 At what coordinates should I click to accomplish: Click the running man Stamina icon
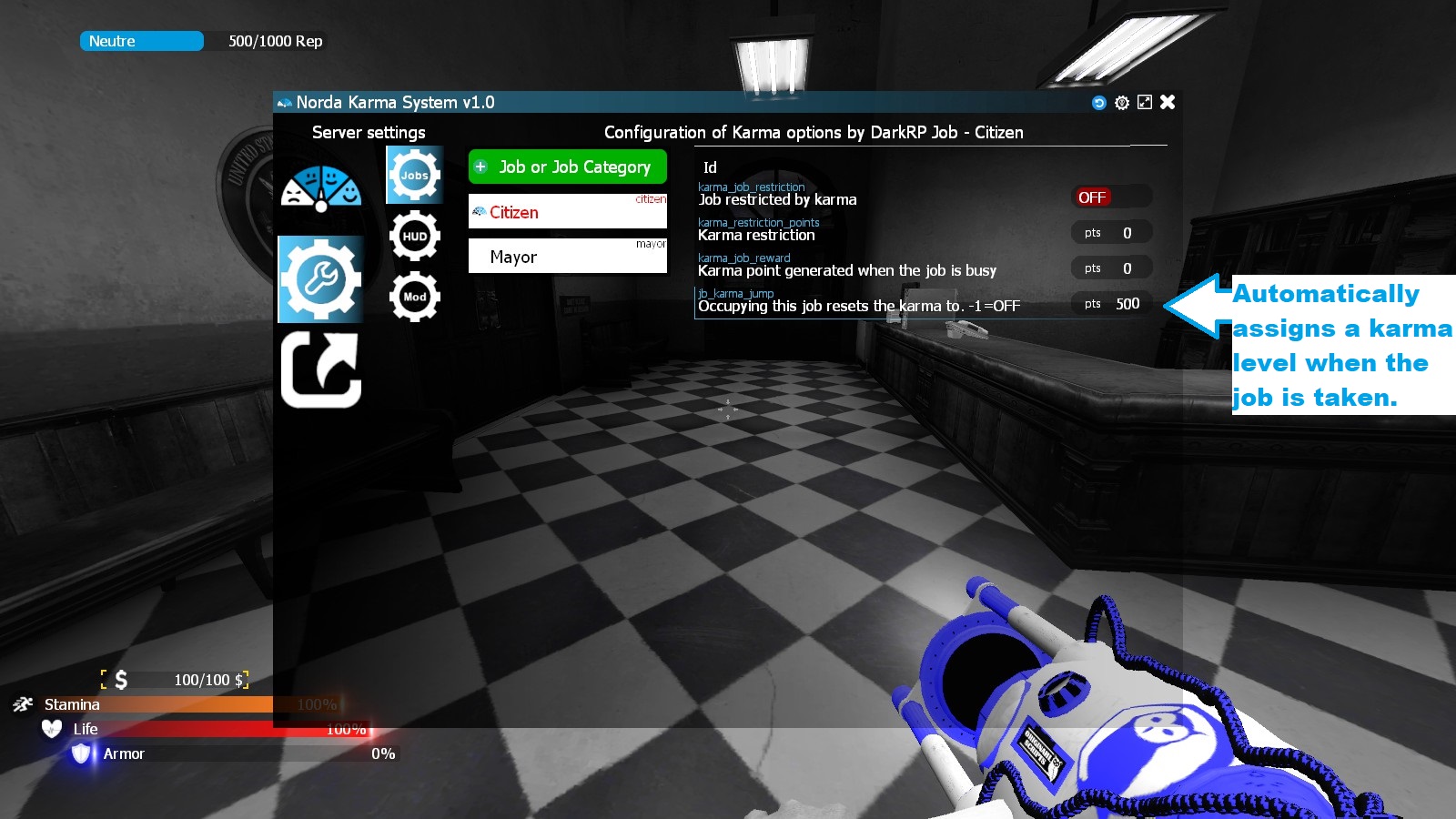[23, 704]
